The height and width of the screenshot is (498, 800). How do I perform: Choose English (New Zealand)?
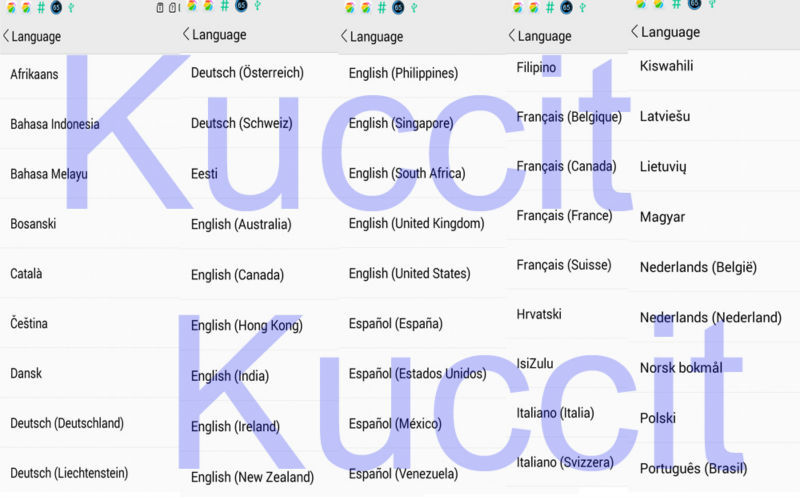(252, 477)
